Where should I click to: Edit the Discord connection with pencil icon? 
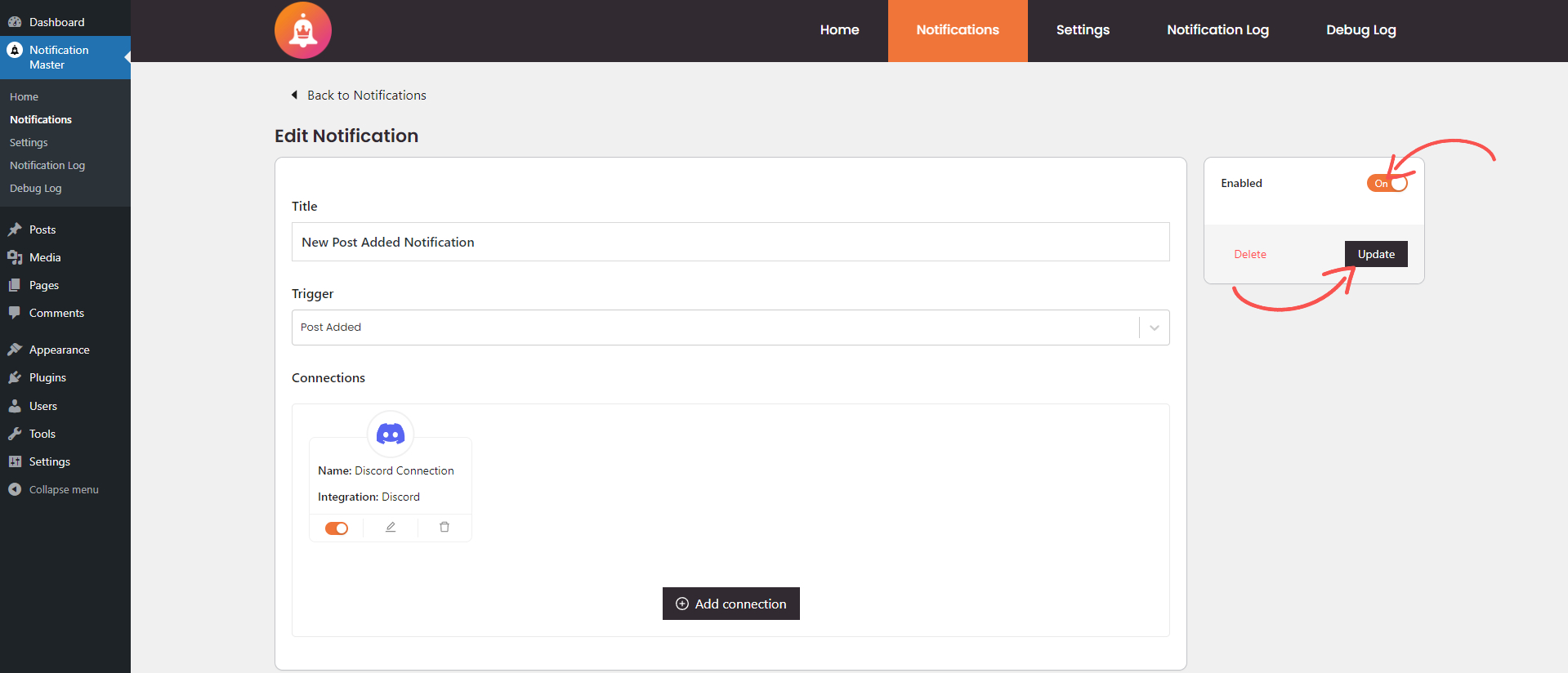point(391,528)
